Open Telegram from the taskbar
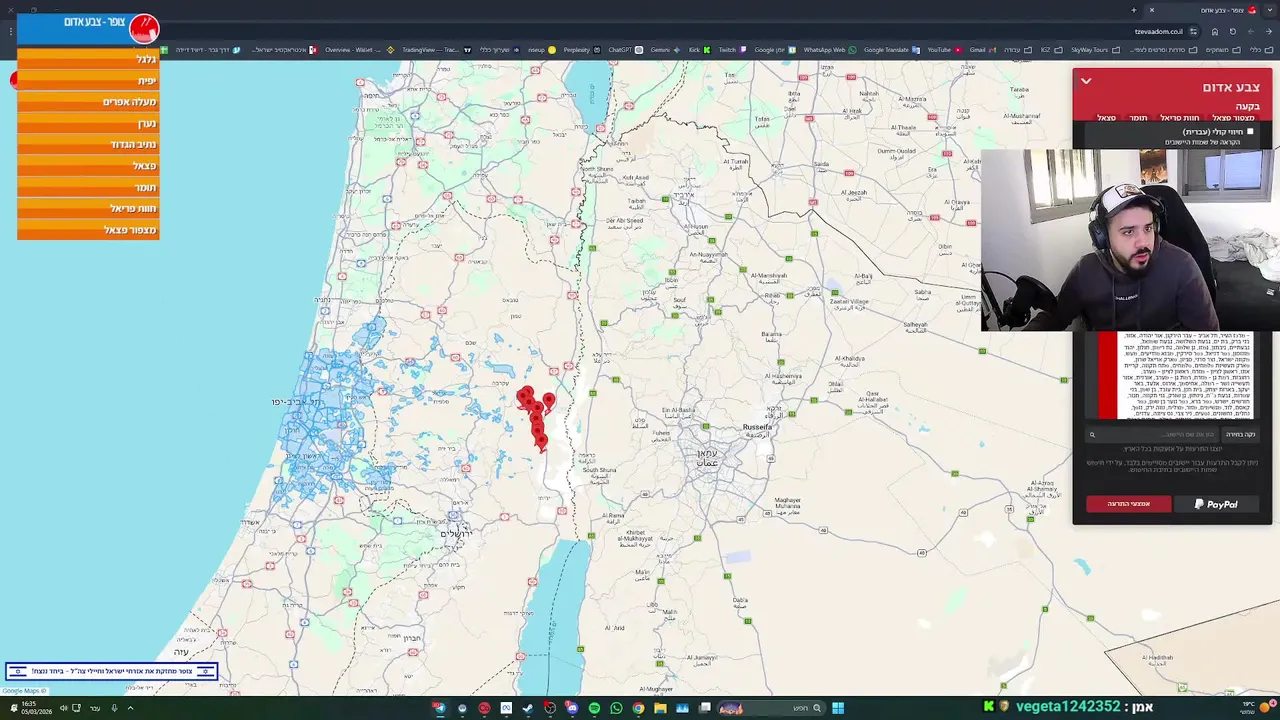Viewport: 1280px width, 720px height. [439, 708]
